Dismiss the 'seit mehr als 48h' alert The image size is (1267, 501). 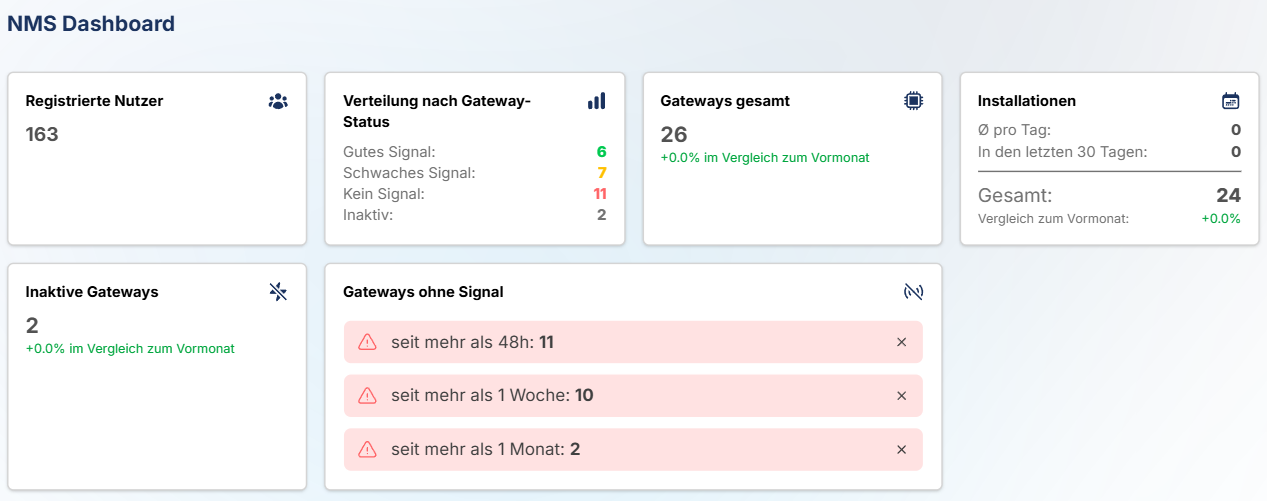(901, 343)
